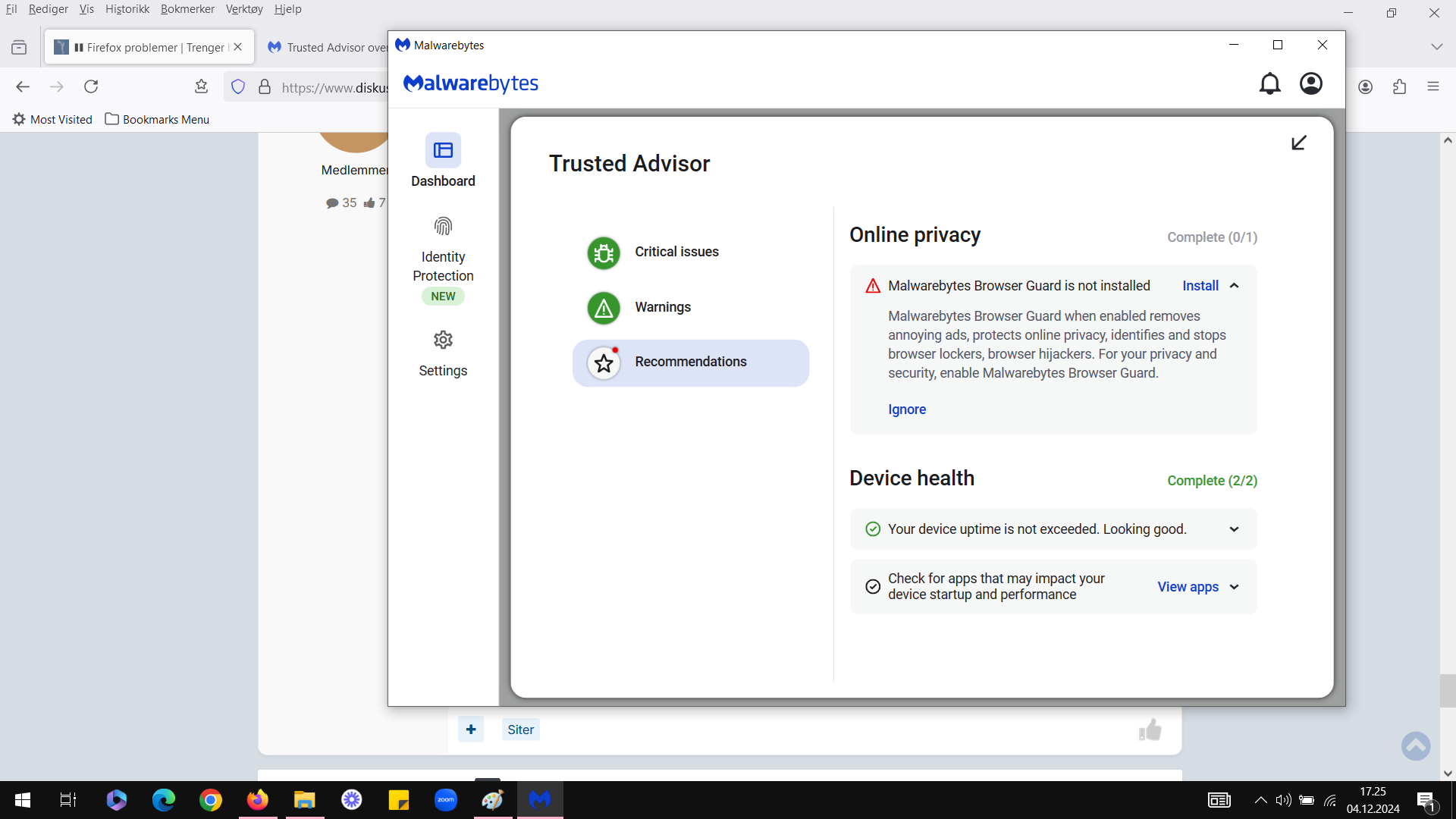The height and width of the screenshot is (819, 1456).
Task: Open Google Chrome from the taskbar
Action: pyautogui.click(x=211, y=800)
